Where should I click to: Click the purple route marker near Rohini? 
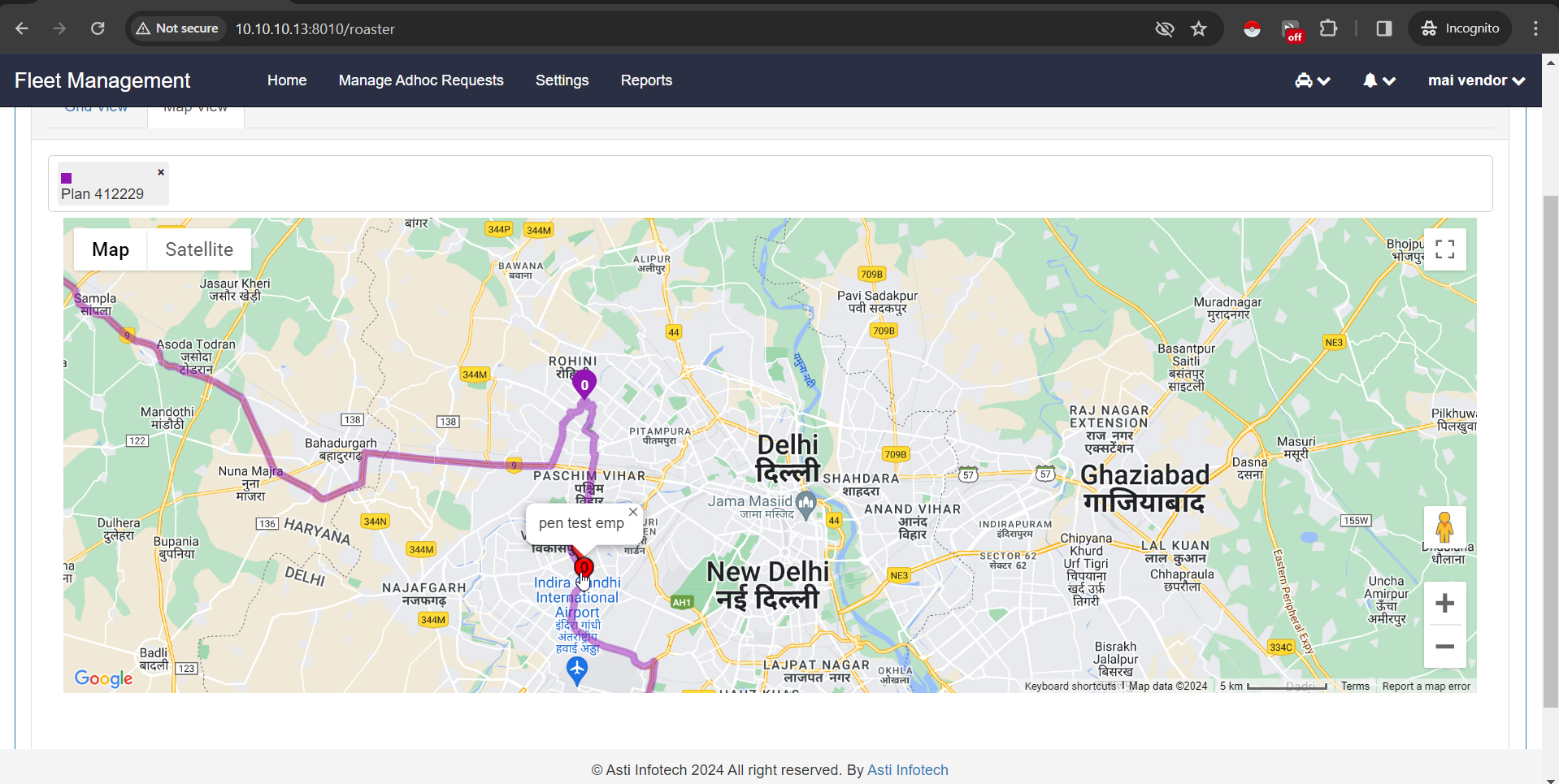(x=584, y=384)
